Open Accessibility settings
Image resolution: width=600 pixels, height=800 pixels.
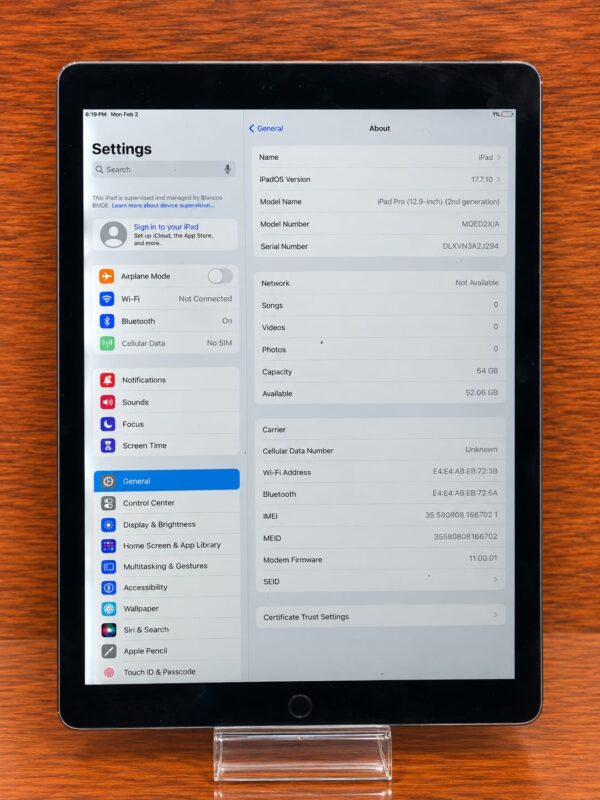click(168, 588)
